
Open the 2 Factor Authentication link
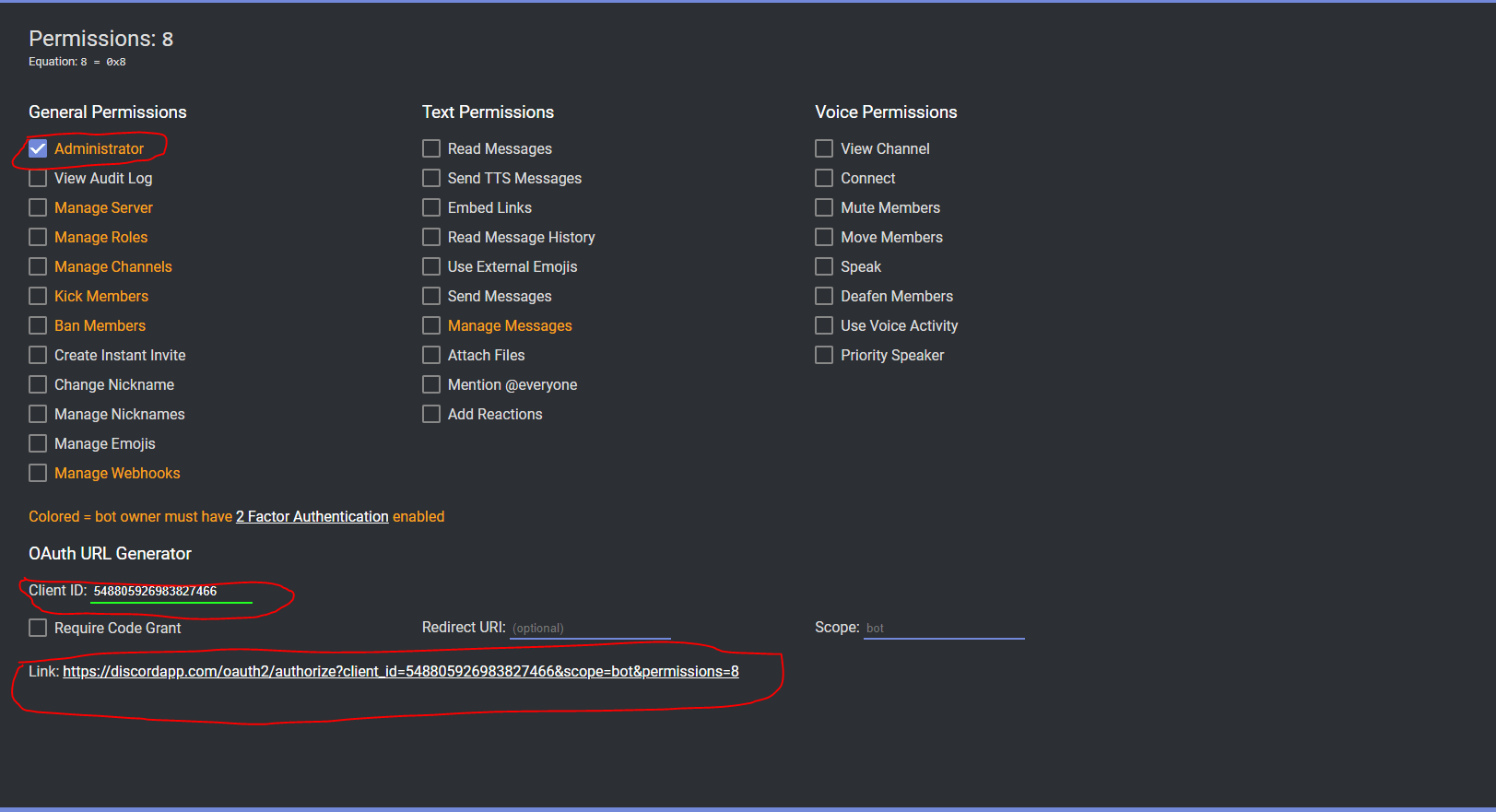click(312, 517)
